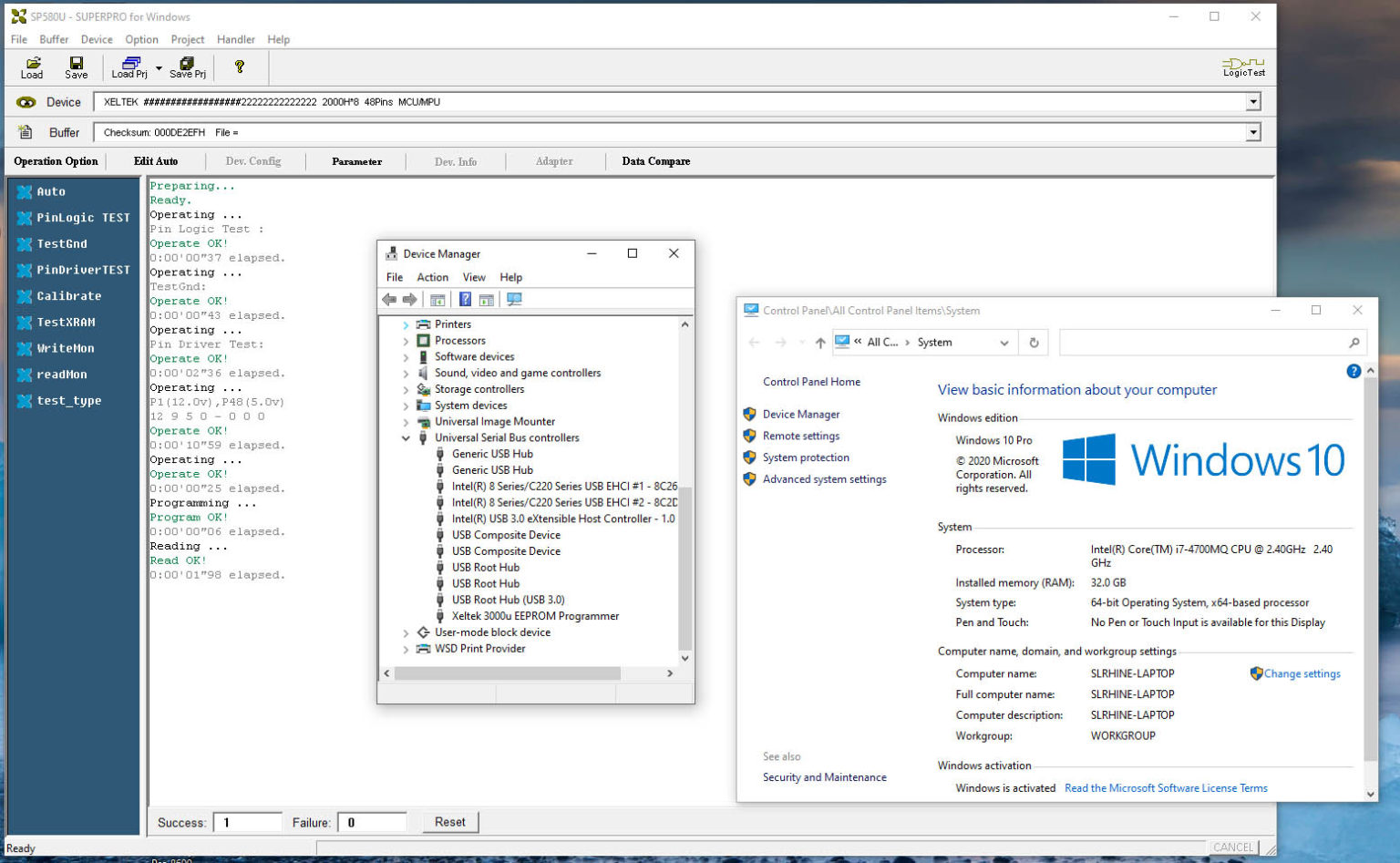Click the Back arrow in Device Manager toolbar
The height and width of the screenshot is (863, 1400).
(389, 299)
